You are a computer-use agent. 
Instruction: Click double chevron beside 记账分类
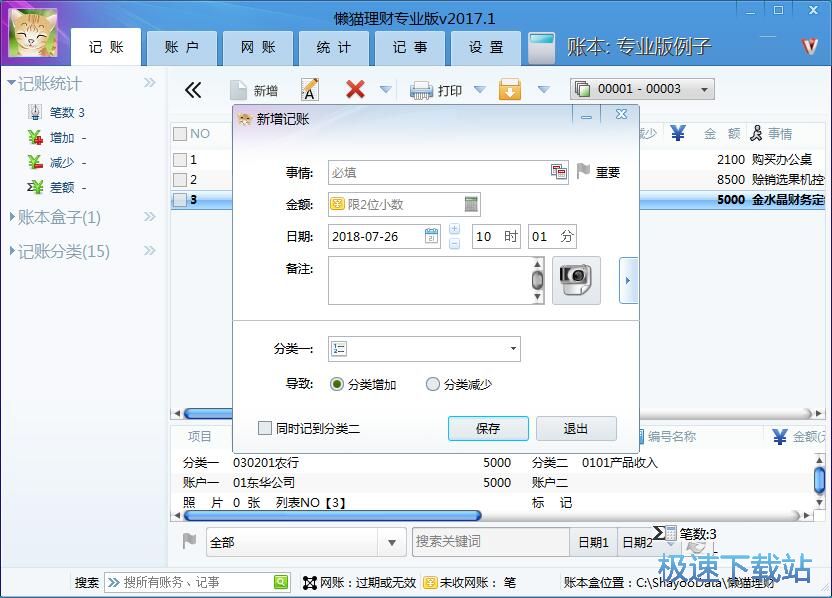150,250
